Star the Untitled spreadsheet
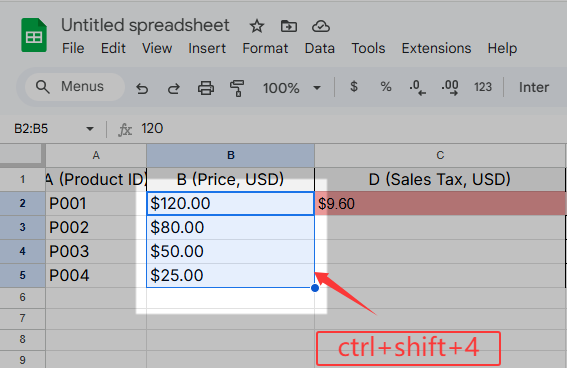Screen dimensions: 567x368 (257, 26)
